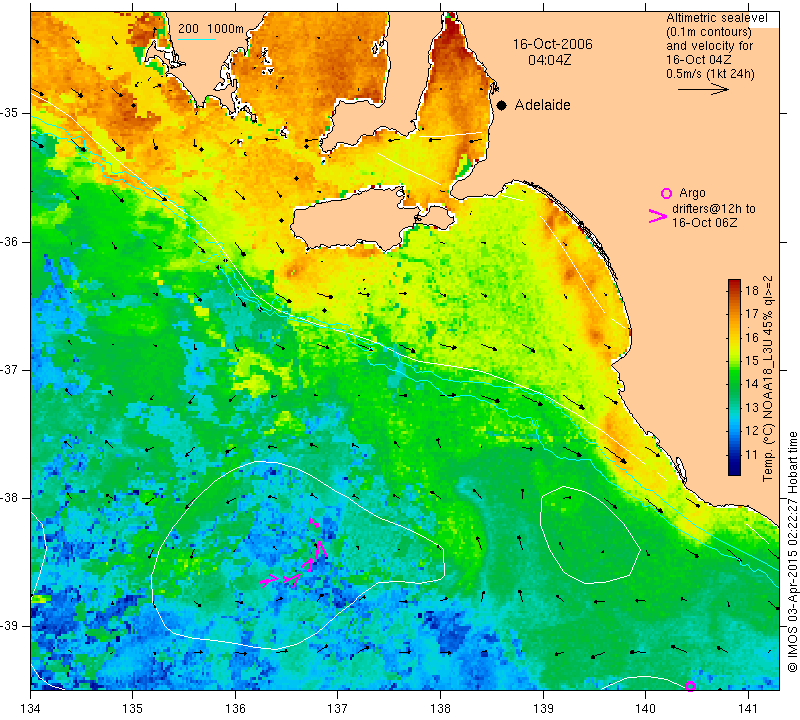Click the latitude axis label -39
Image resolution: width=800 pixels, height=720 pixels.
[x=9, y=626]
